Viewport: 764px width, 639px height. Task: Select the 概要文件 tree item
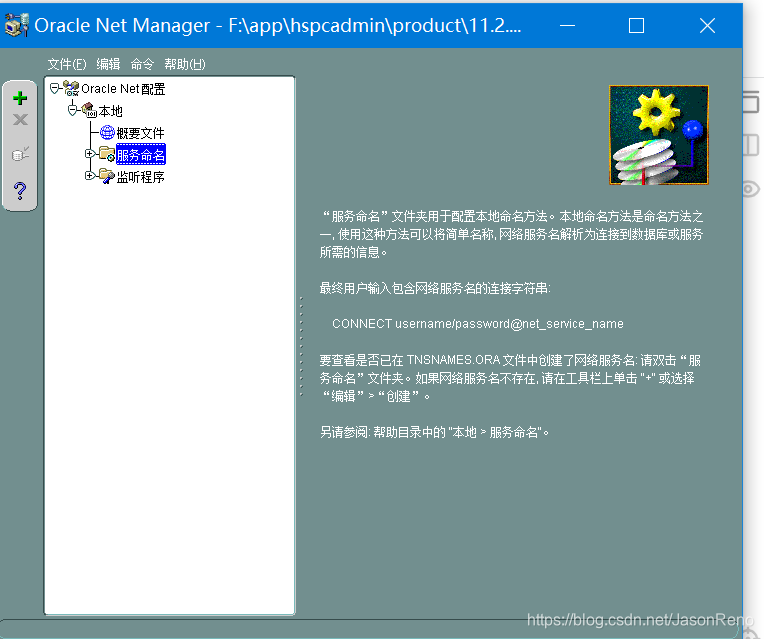[140, 133]
